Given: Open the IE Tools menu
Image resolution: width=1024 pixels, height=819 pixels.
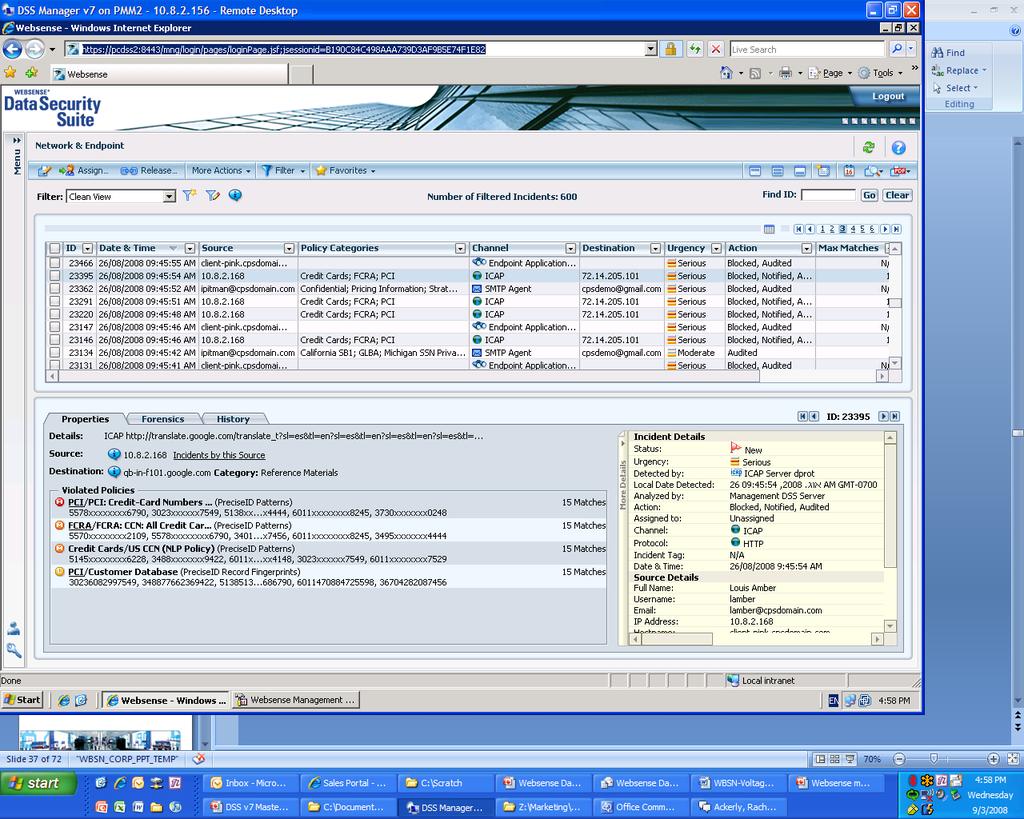Looking at the screenshot, I should (880, 73).
